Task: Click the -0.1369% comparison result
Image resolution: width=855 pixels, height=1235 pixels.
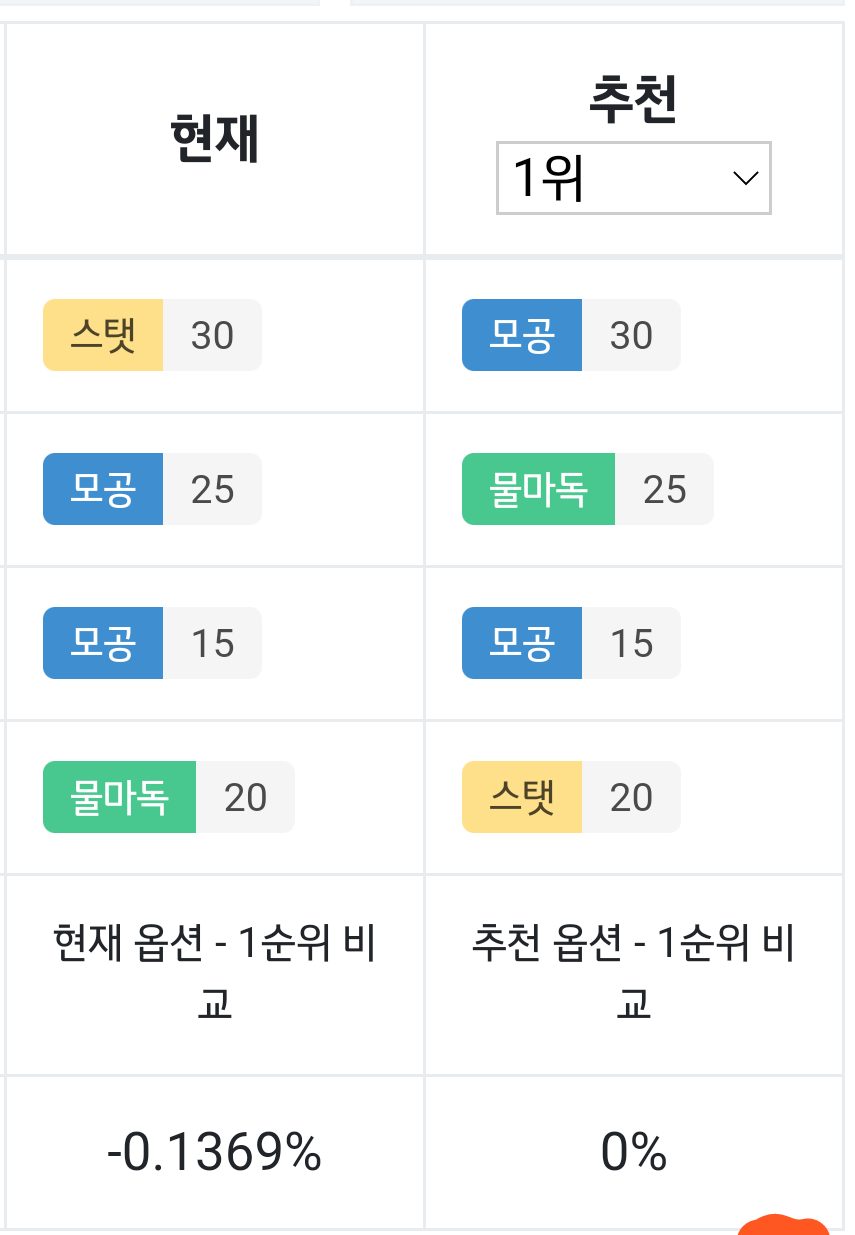Action: pyautogui.click(x=215, y=1153)
